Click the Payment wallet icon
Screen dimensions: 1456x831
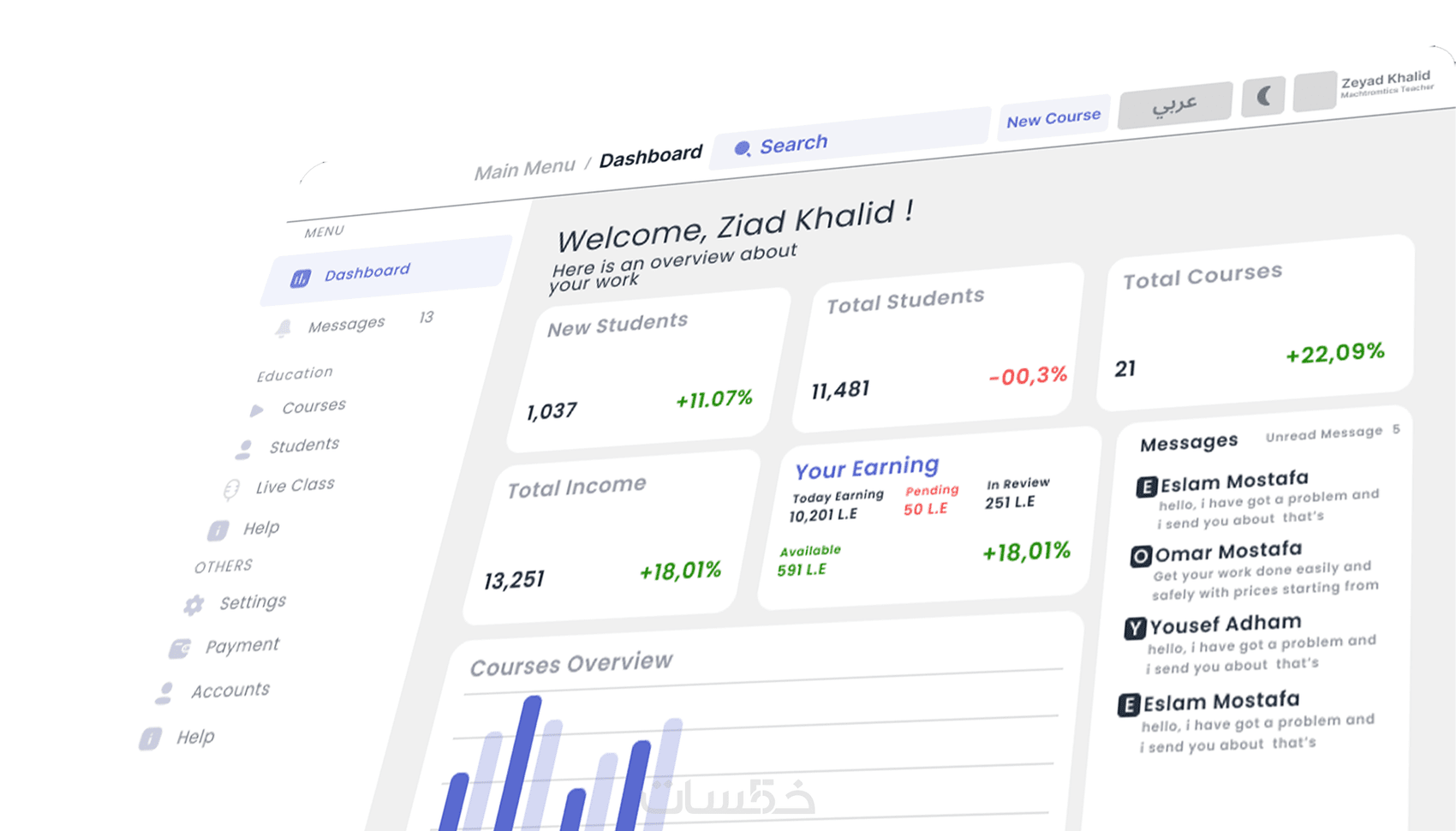point(180,649)
